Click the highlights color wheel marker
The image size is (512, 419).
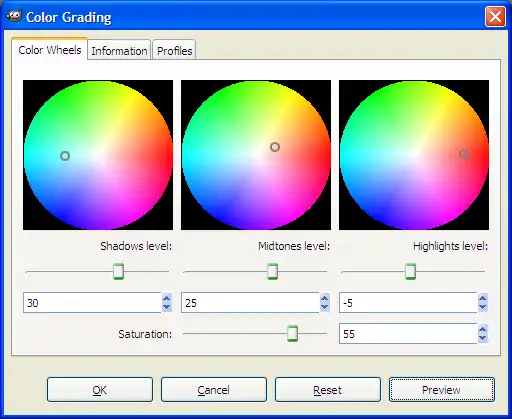[x=464, y=154]
